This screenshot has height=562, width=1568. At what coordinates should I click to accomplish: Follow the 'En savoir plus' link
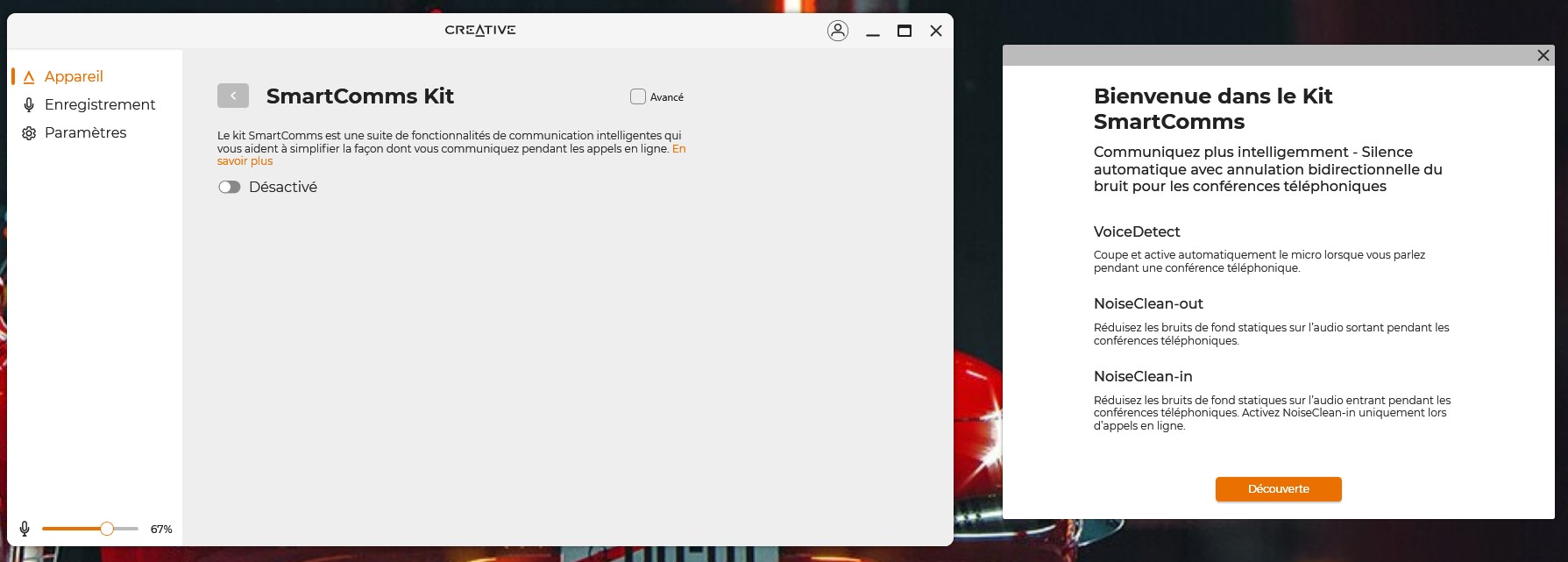coord(245,161)
